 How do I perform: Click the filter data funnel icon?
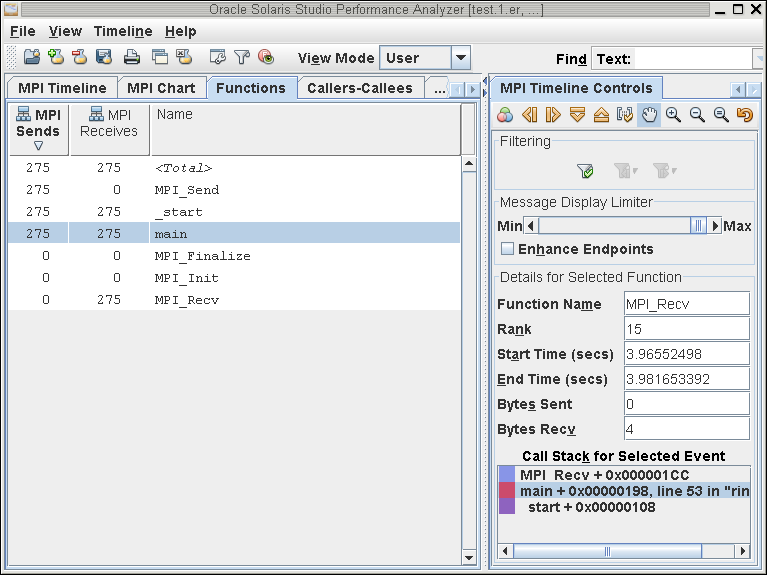tap(242, 57)
